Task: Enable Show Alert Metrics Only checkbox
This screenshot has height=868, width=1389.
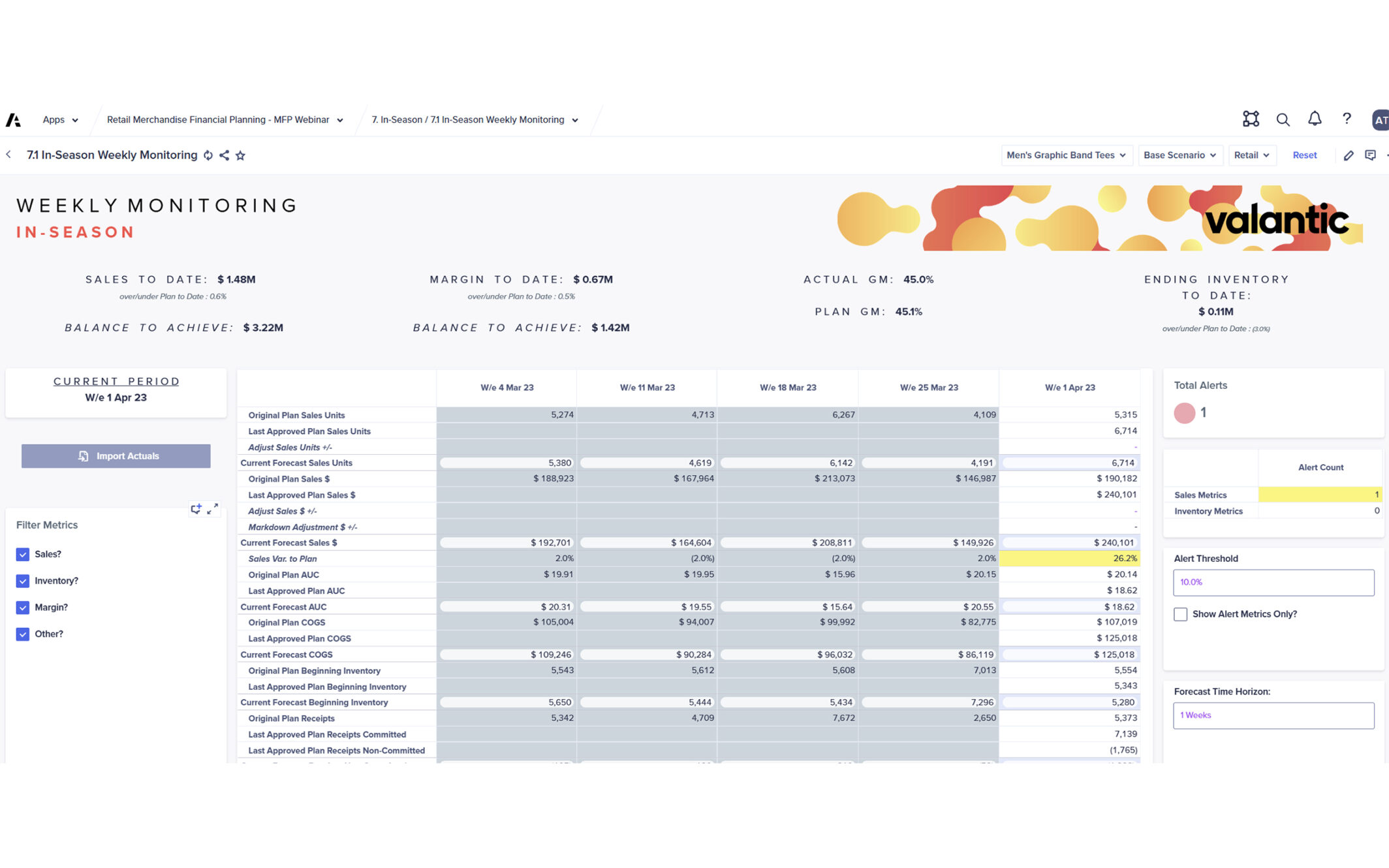Action: pyautogui.click(x=1180, y=614)
